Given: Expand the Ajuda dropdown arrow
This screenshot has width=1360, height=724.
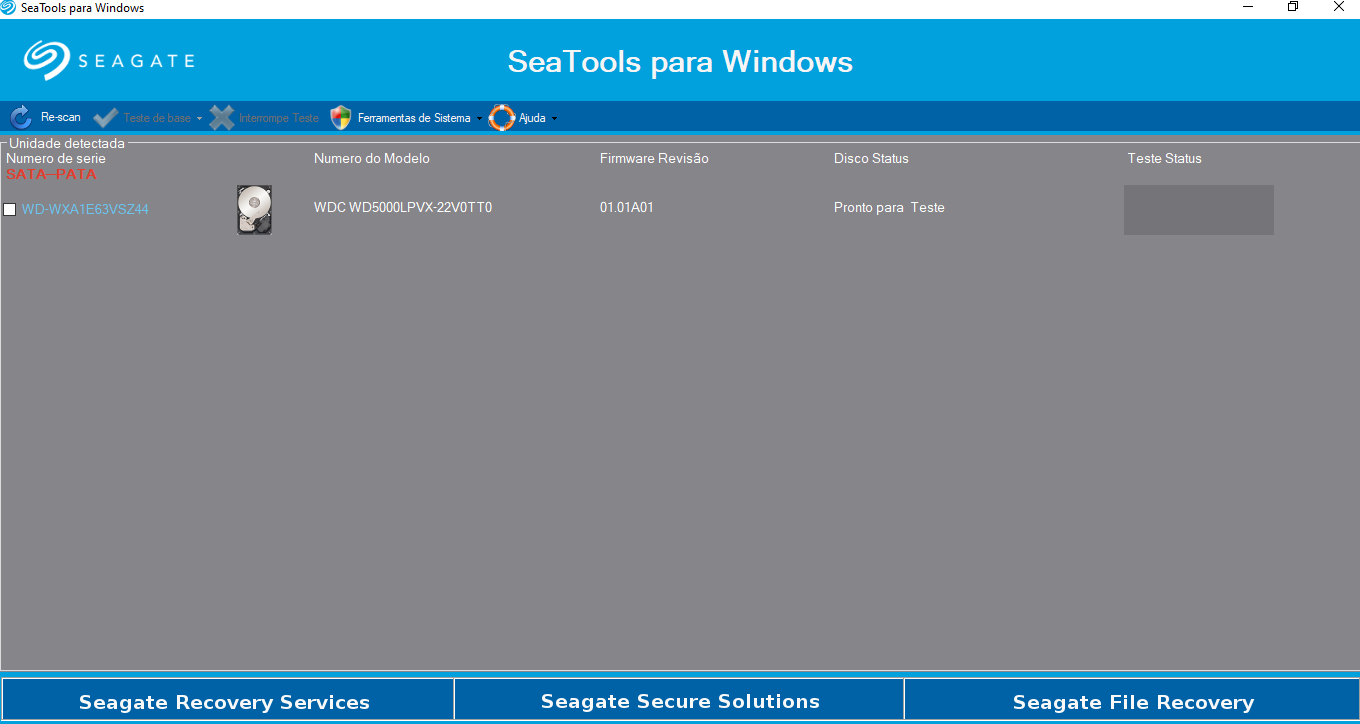Looking at the screenshot, I should [554, 118].
